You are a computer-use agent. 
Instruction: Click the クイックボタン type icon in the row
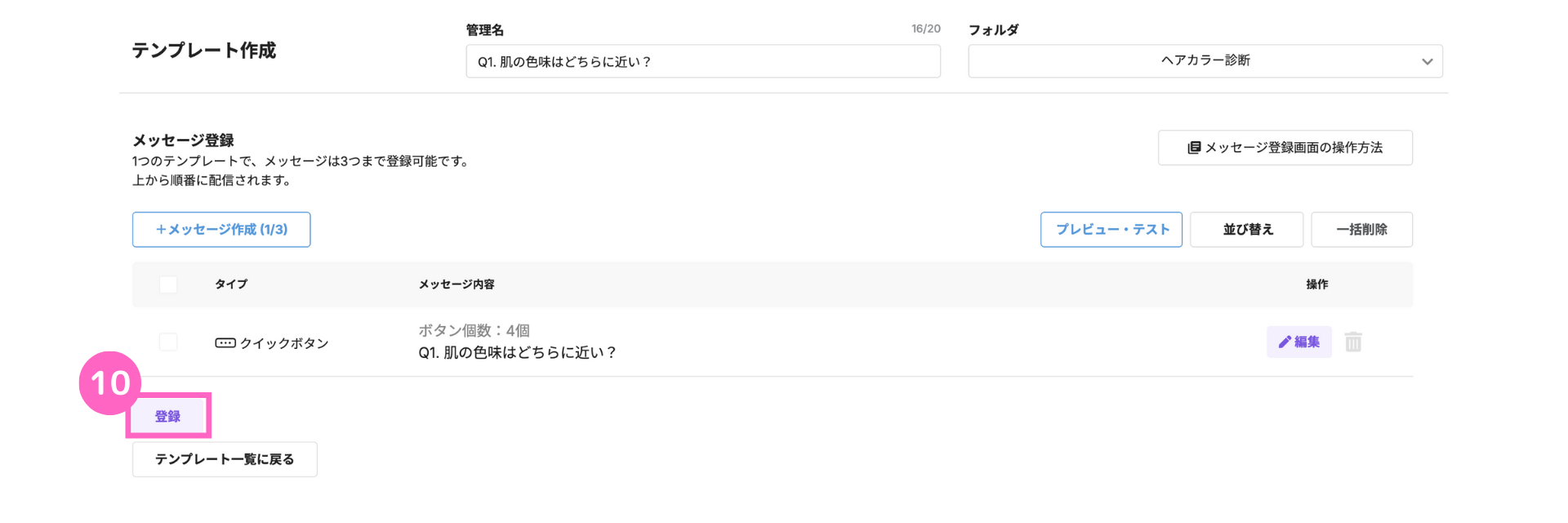tap(225, 343)
